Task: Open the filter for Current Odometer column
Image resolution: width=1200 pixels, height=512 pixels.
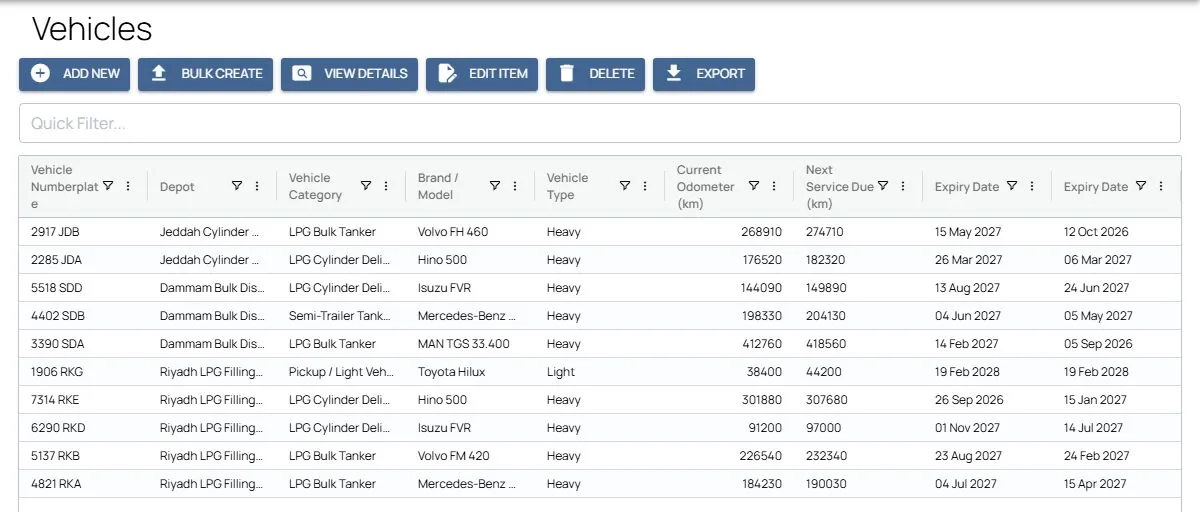Action: pyautogui.click(x=753, y=186)
